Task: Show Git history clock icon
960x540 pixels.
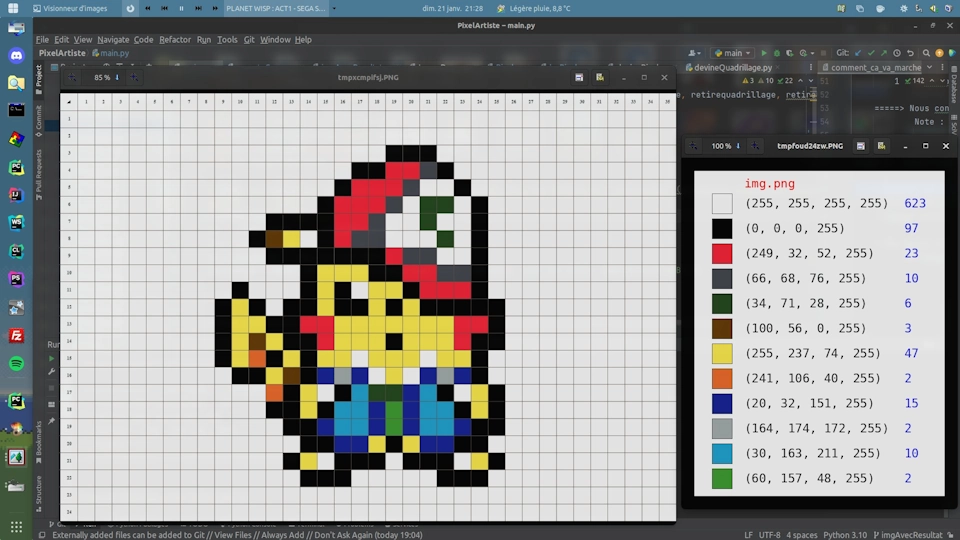Action: coord(897,53)
